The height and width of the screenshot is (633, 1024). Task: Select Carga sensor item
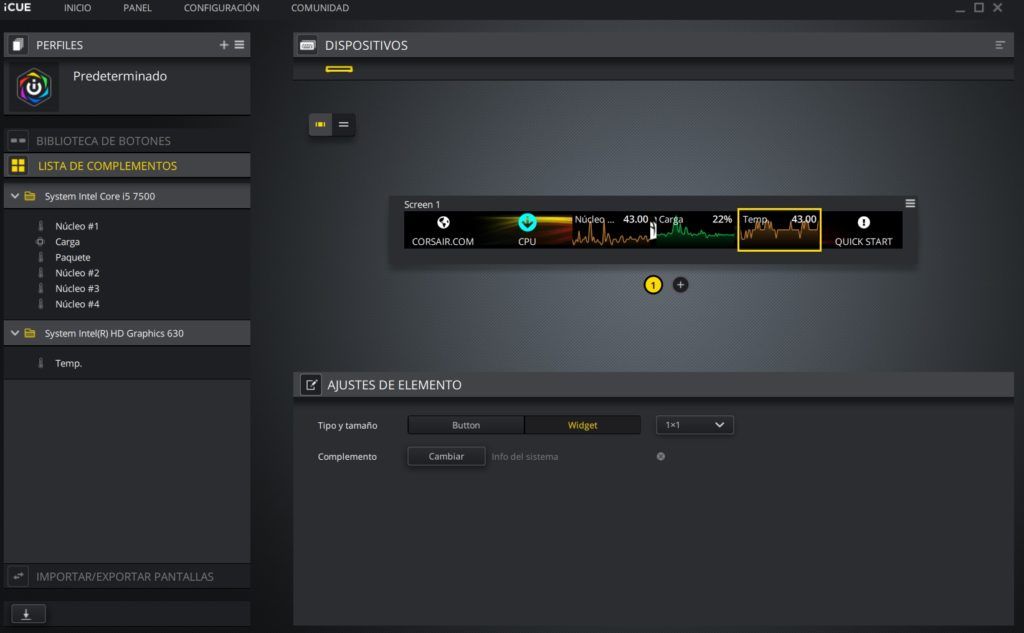(67, 242)
